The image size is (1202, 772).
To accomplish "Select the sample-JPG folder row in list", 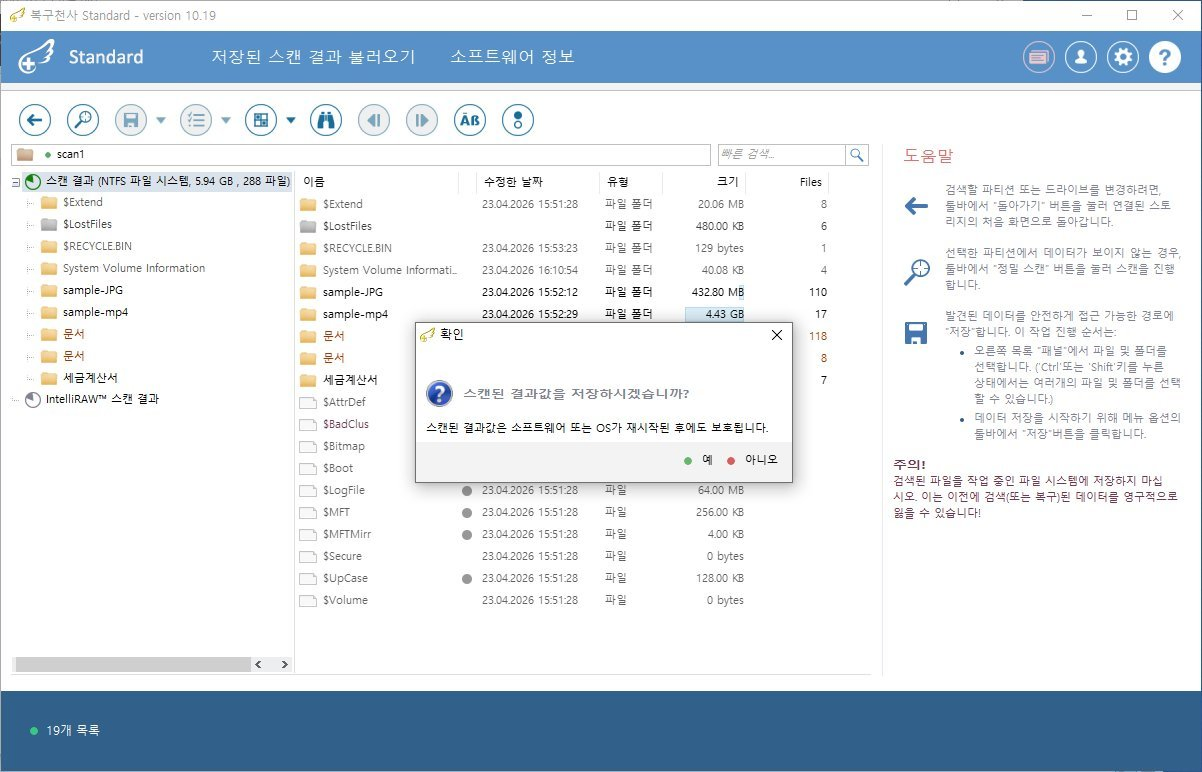I will click(565, 292).
